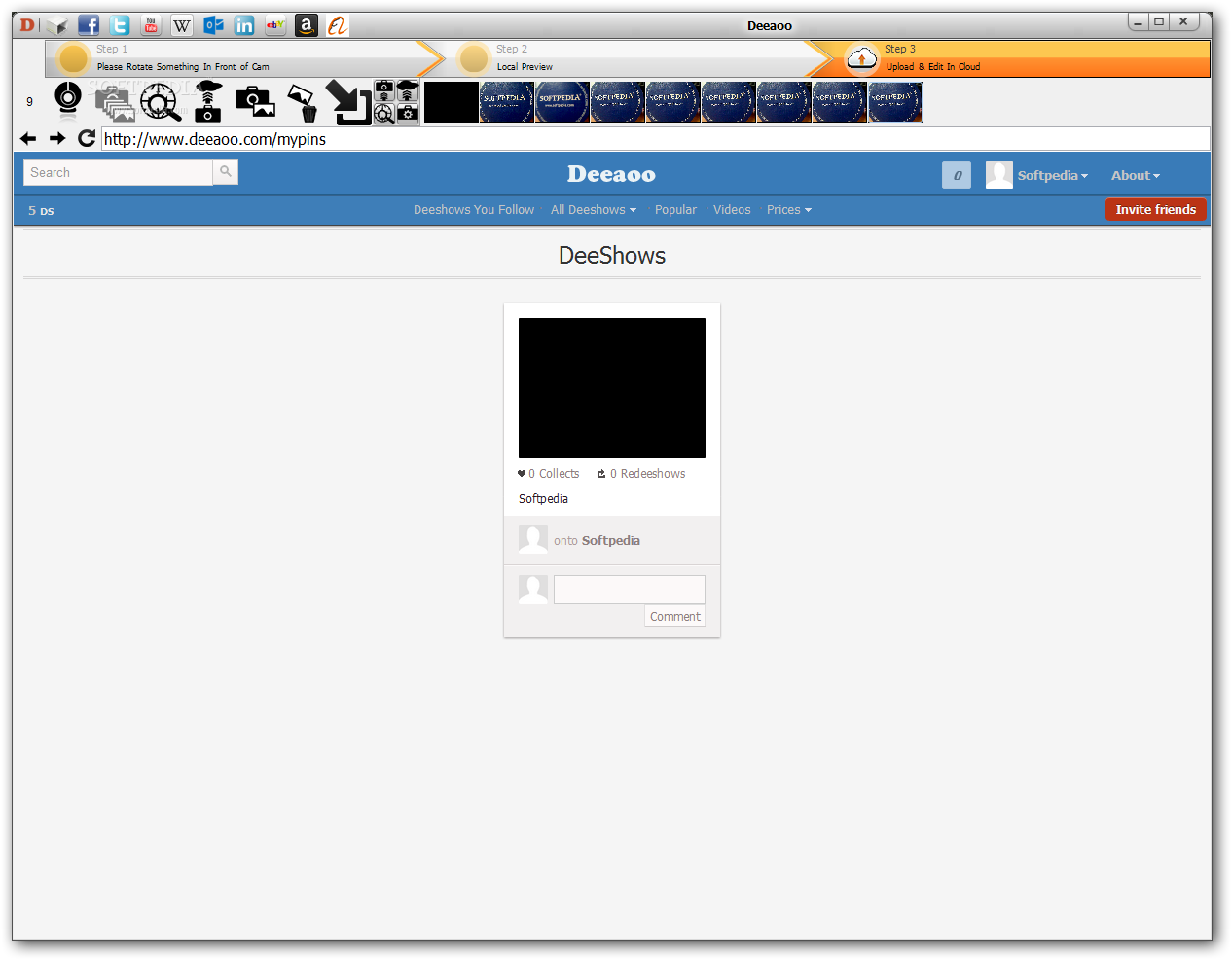Click the small camera settings gear icon
1232x960 pixels.
408,114
